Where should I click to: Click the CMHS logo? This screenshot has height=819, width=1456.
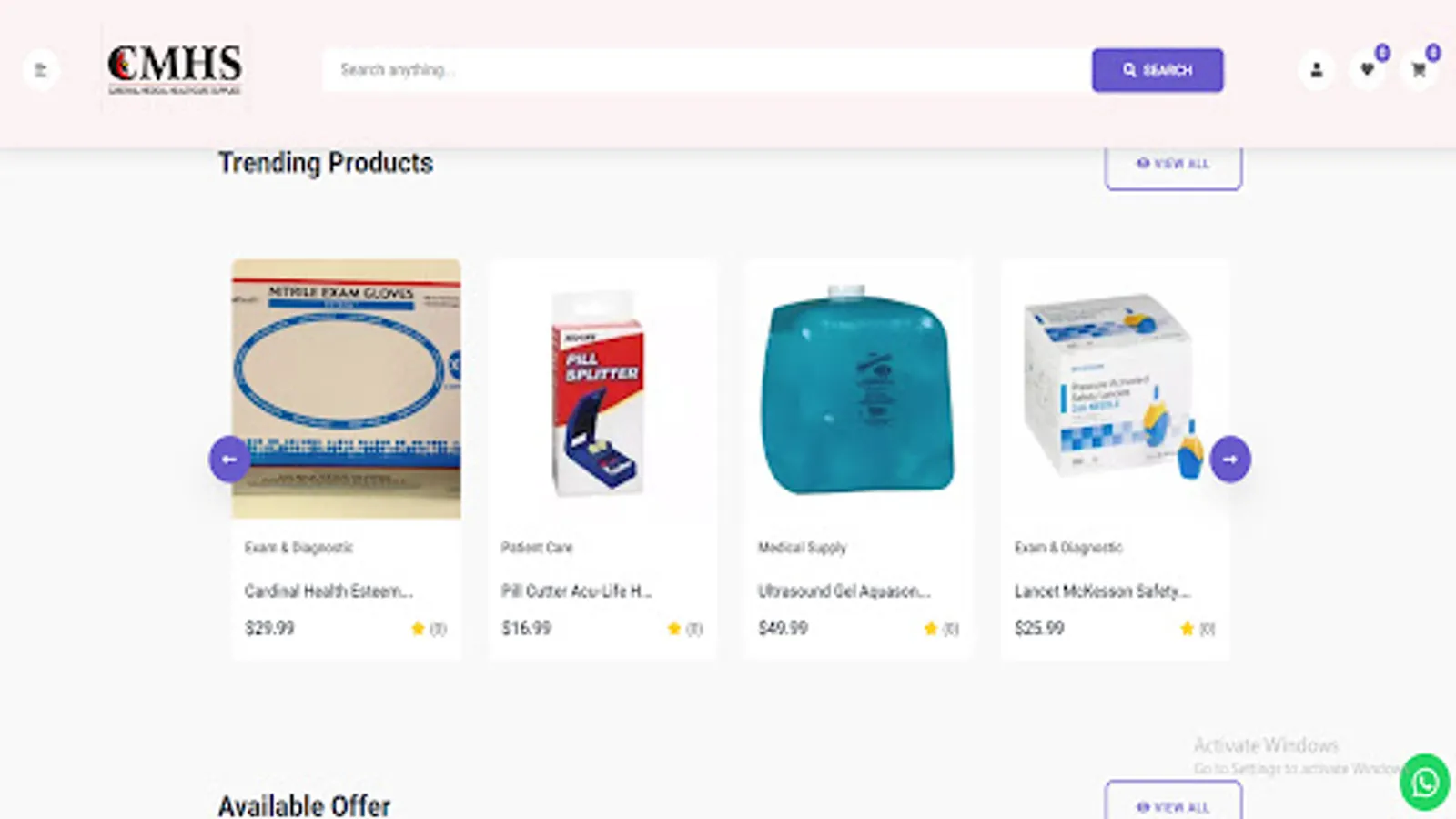coord(175,69)
